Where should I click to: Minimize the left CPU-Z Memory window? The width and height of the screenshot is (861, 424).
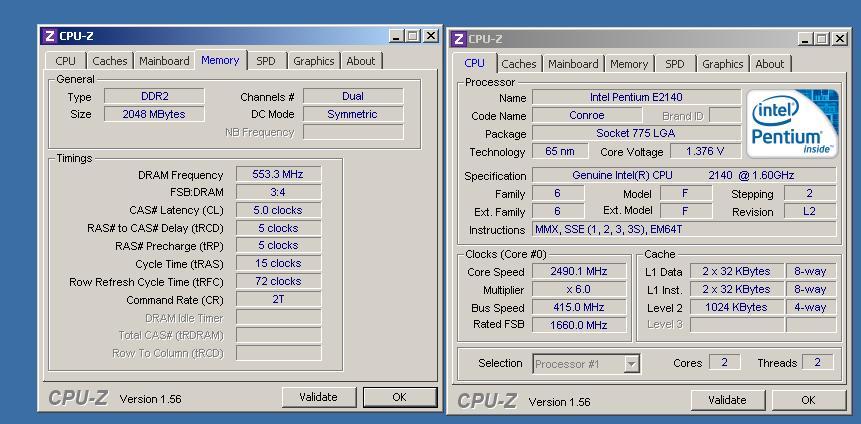tap(397, 36)
